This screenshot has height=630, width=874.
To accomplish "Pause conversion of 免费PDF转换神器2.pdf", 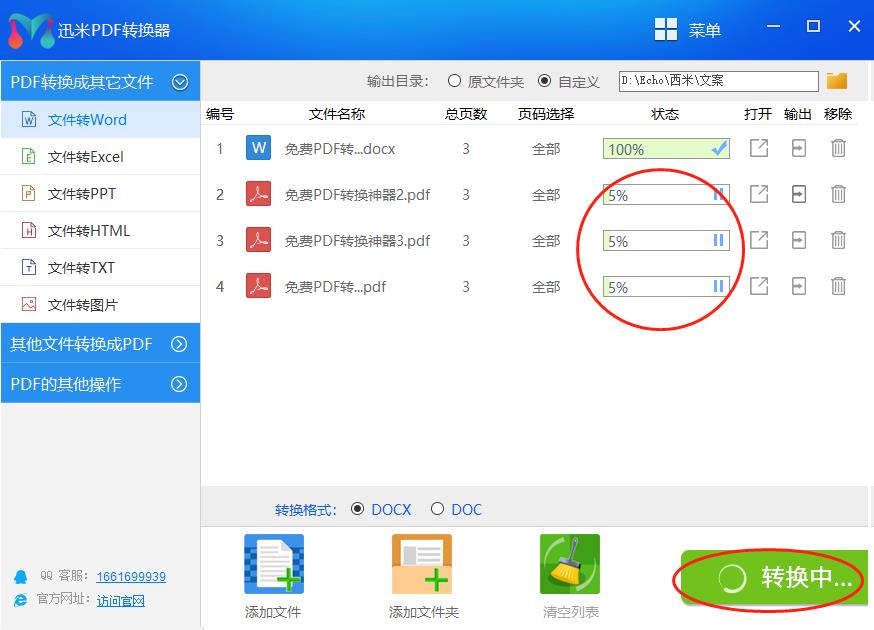I will (x=718, y=194).
